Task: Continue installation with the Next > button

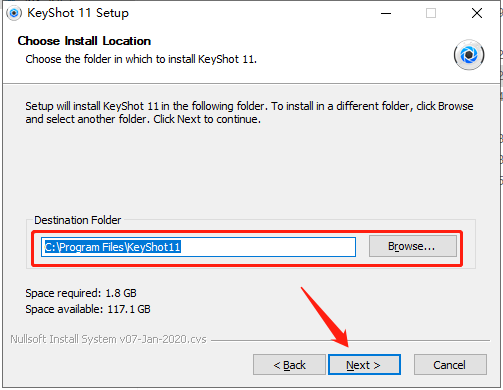Action: [x=364, y=365]
